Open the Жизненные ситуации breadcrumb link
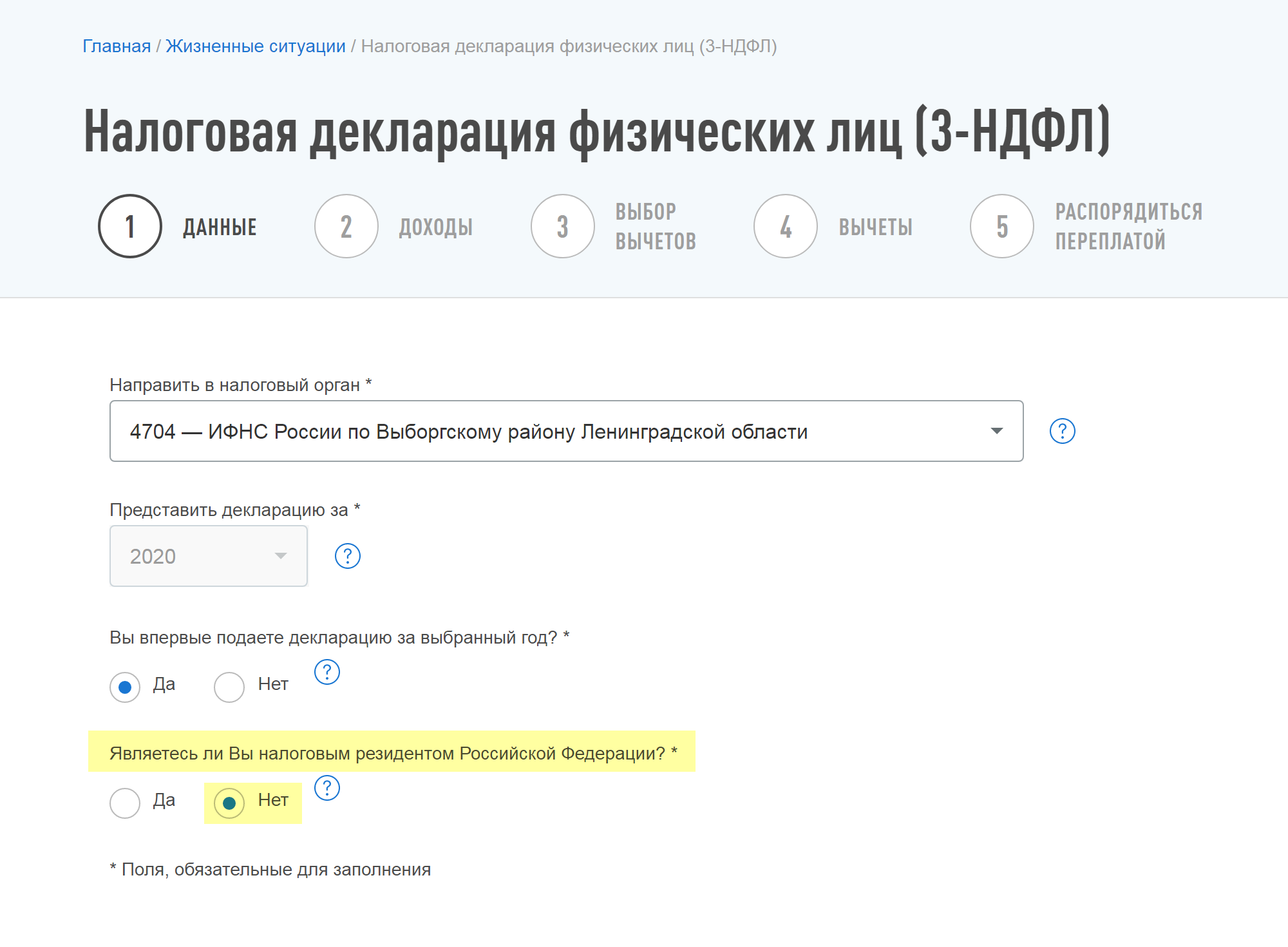The image size is (1288, 947). [x=256, y=46]
